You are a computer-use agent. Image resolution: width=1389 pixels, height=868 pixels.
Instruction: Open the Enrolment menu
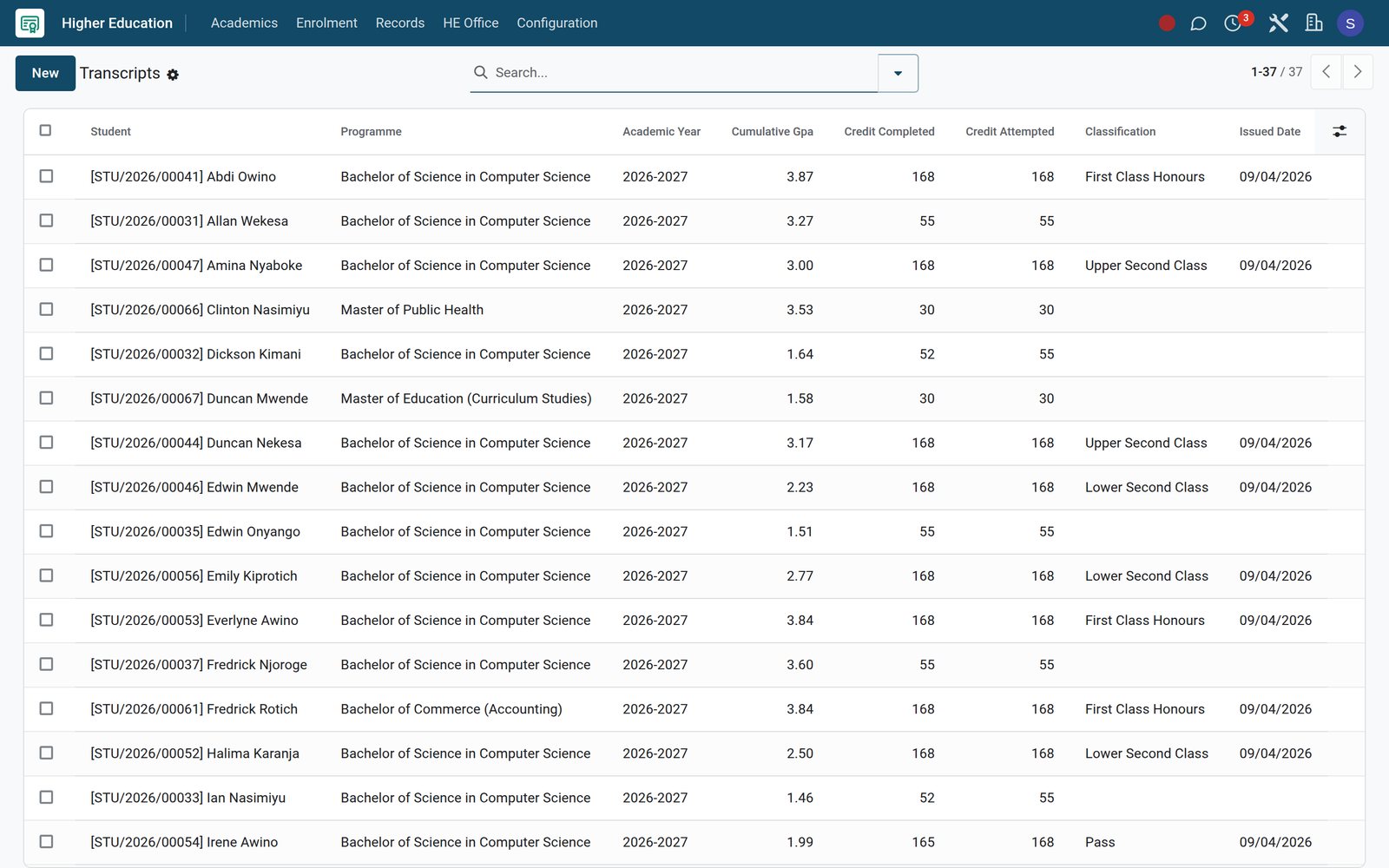pyautogui.click(x=326, y=23)
